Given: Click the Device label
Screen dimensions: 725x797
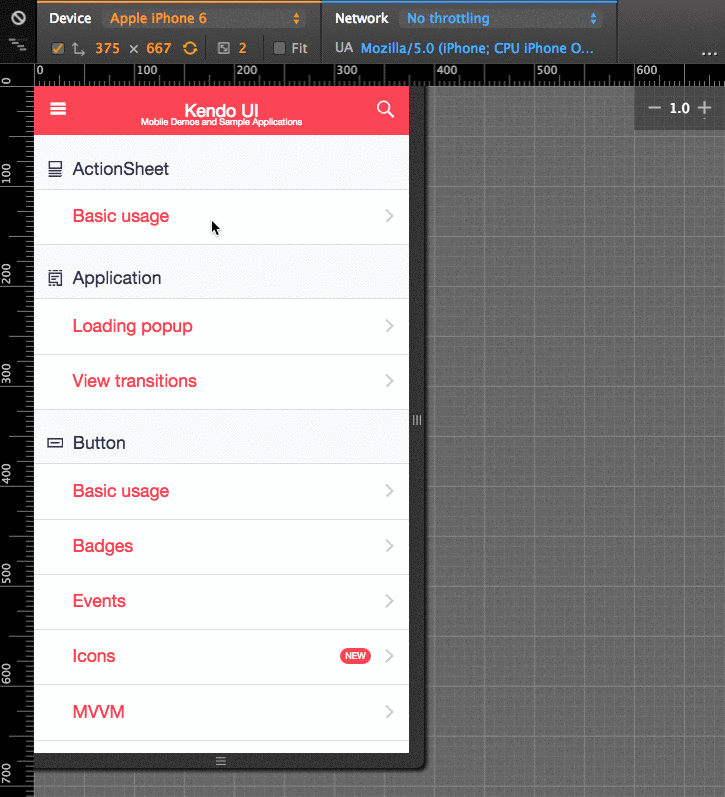Looking at the screenshot, I should pos(70,18).
